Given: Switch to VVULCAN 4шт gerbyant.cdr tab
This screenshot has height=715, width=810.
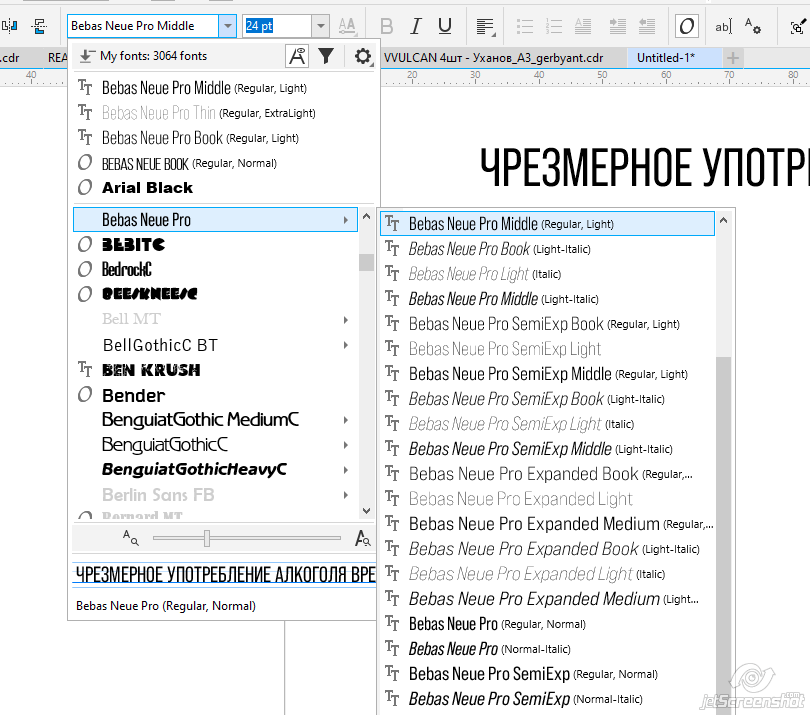Looking at the screenshot, I should click(x=493, y=58).
